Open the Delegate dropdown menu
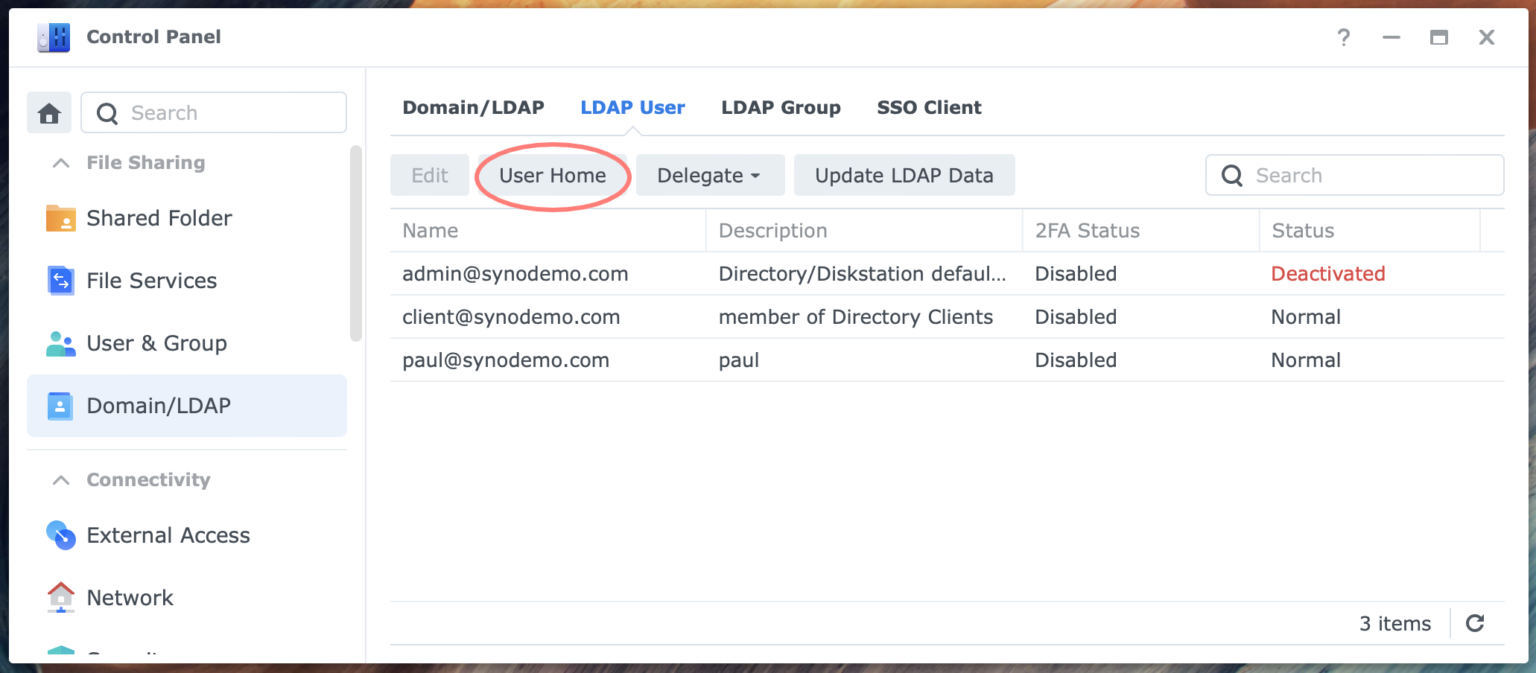 tap(710, 175)
